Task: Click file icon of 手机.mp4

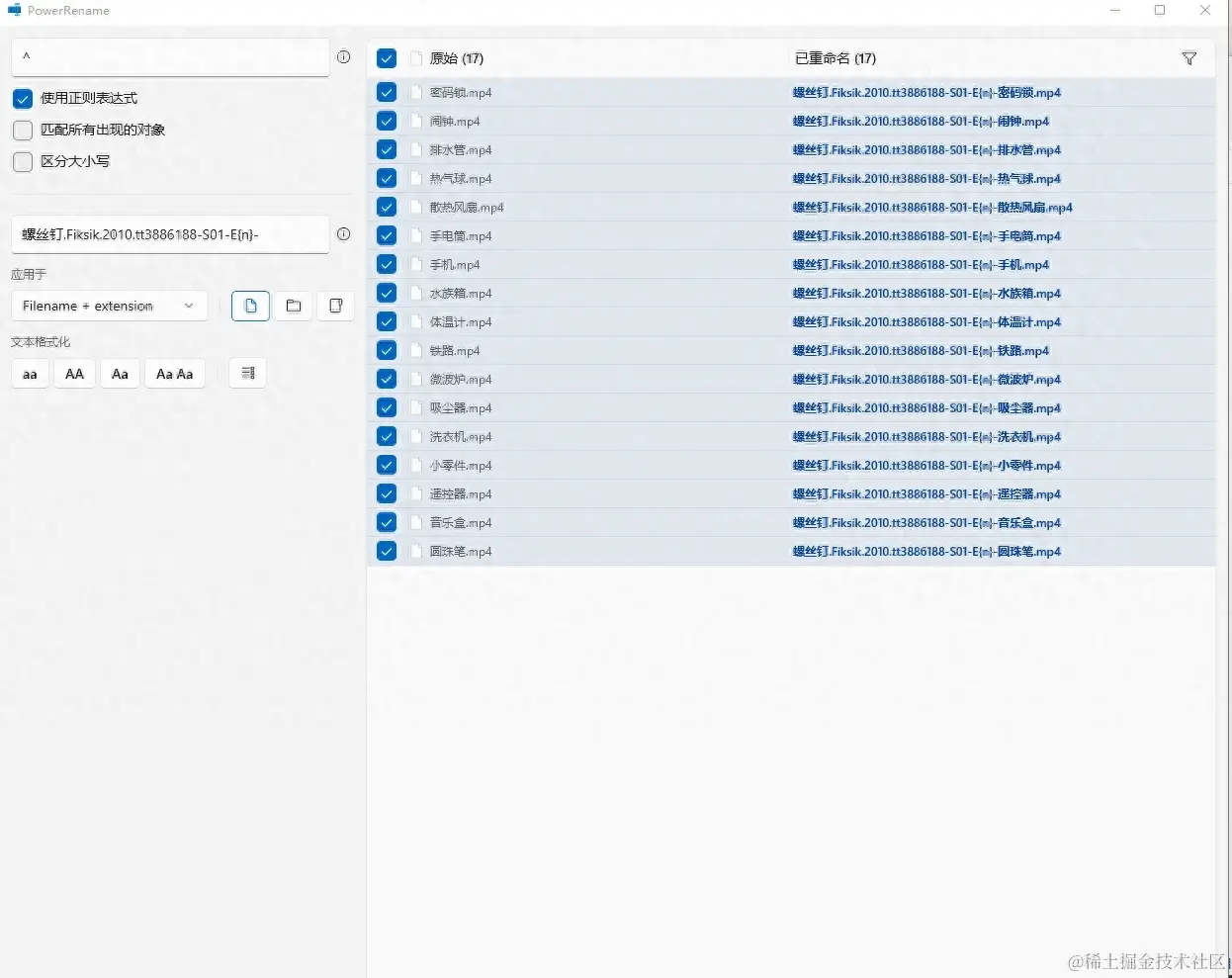Action: (416, 264)
